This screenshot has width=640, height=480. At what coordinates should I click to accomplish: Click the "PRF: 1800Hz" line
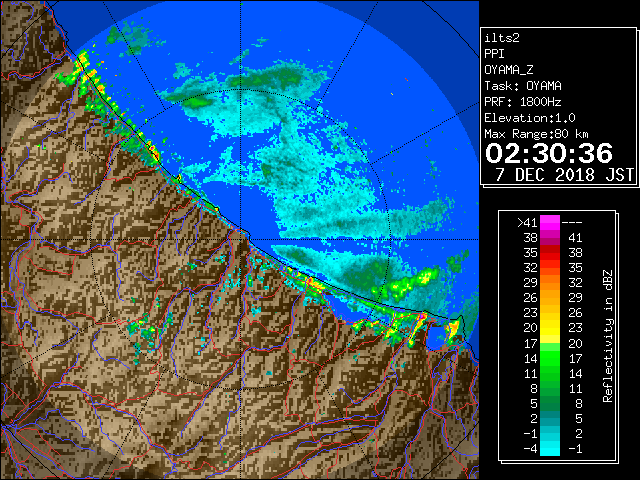pos(523,102)
